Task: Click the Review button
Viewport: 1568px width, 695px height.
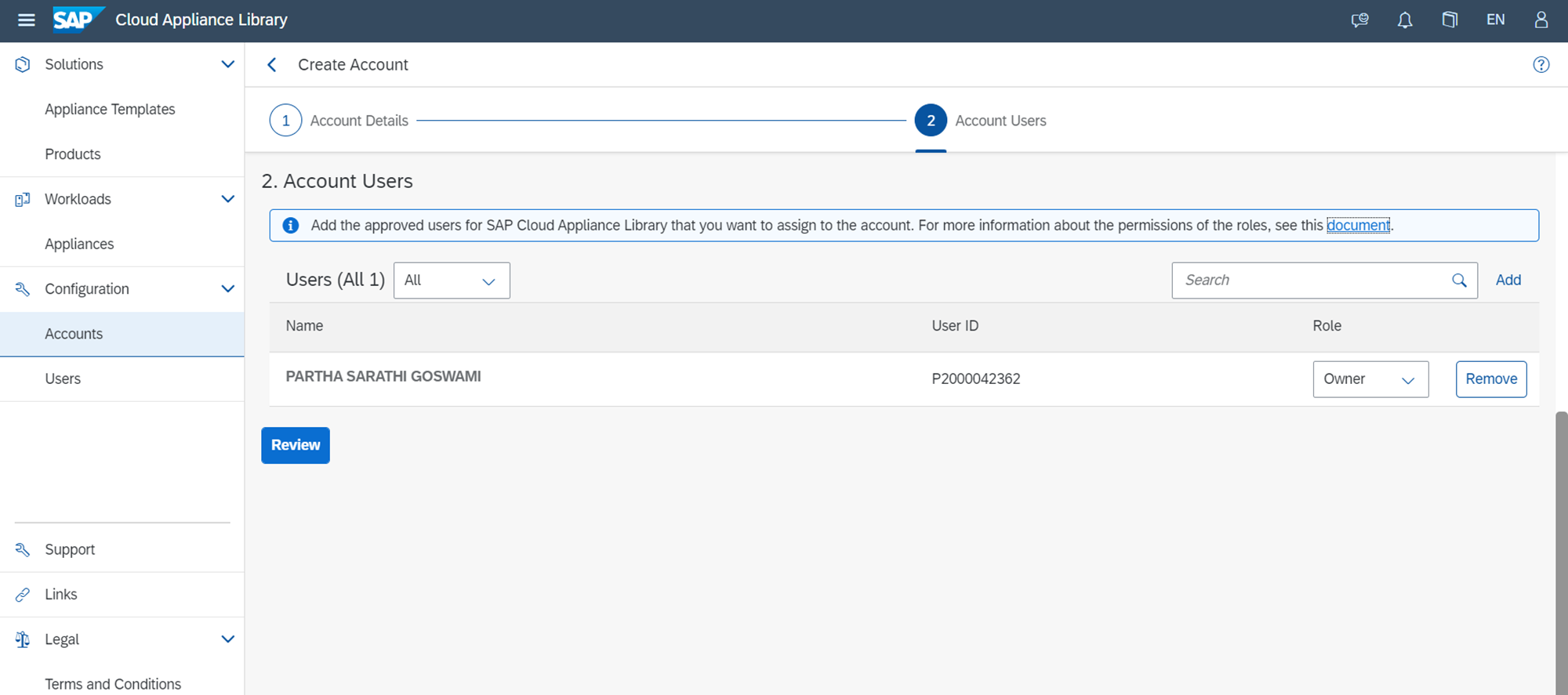Action: [295, 445]
